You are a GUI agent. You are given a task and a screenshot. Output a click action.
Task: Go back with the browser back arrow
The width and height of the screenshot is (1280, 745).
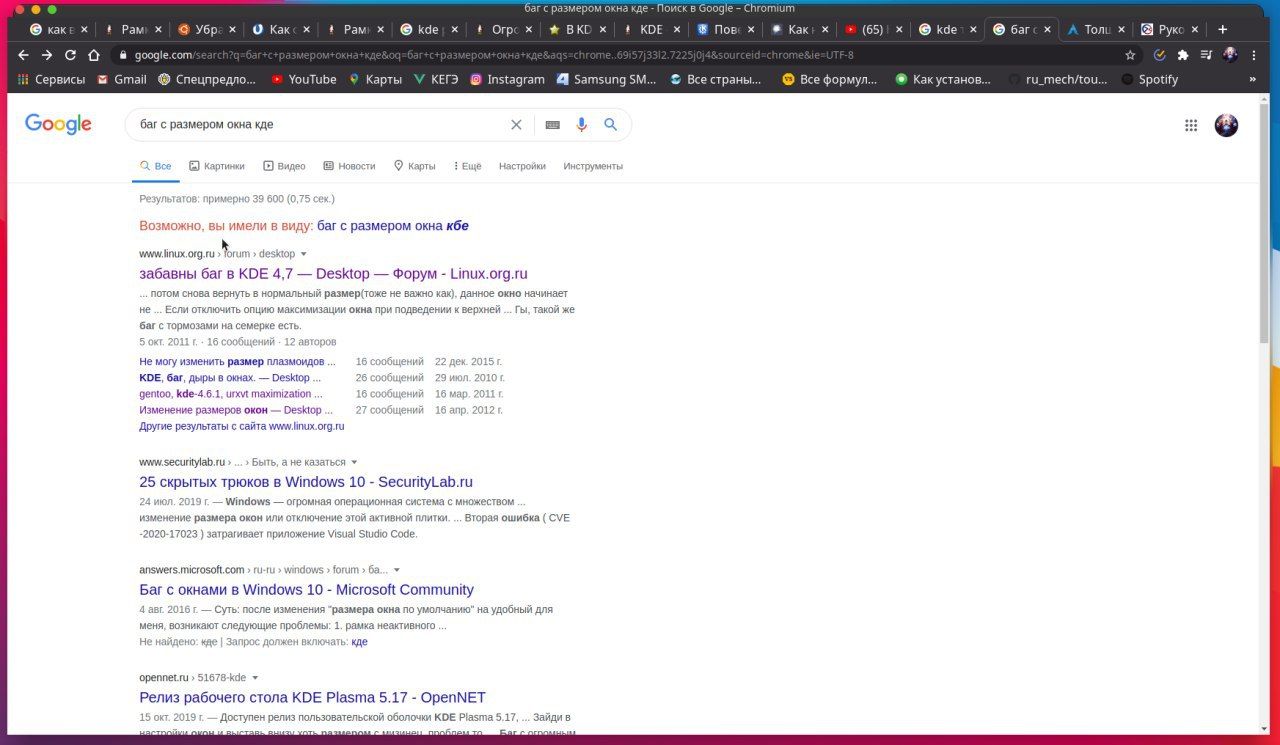(23, 55)
